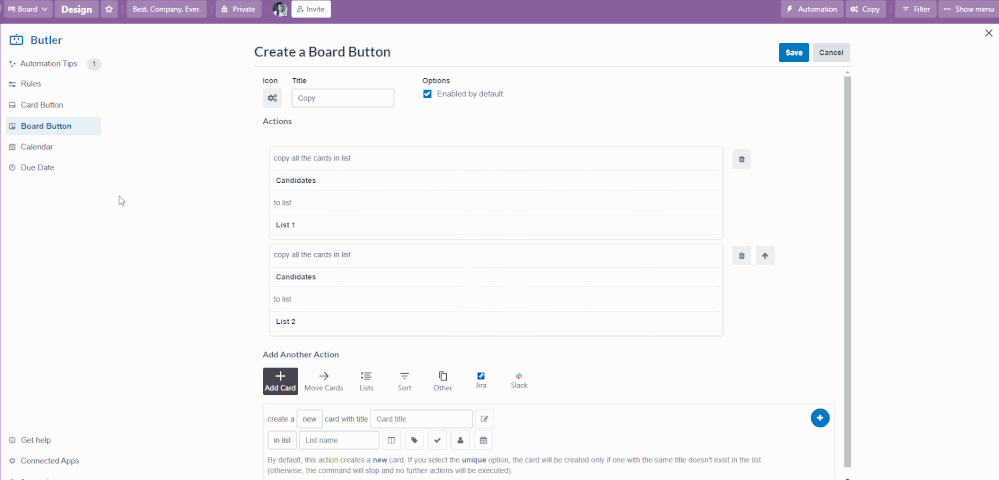Click the Private visibility button

239,10
